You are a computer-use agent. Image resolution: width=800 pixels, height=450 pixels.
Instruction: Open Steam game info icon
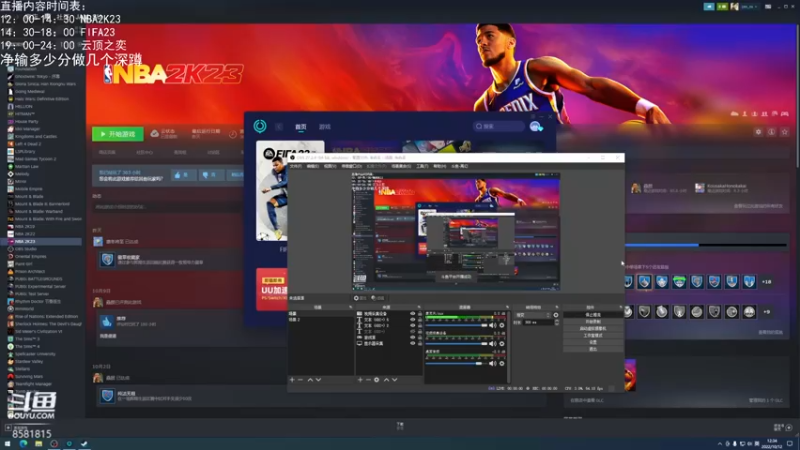click(x=771, y=132)
